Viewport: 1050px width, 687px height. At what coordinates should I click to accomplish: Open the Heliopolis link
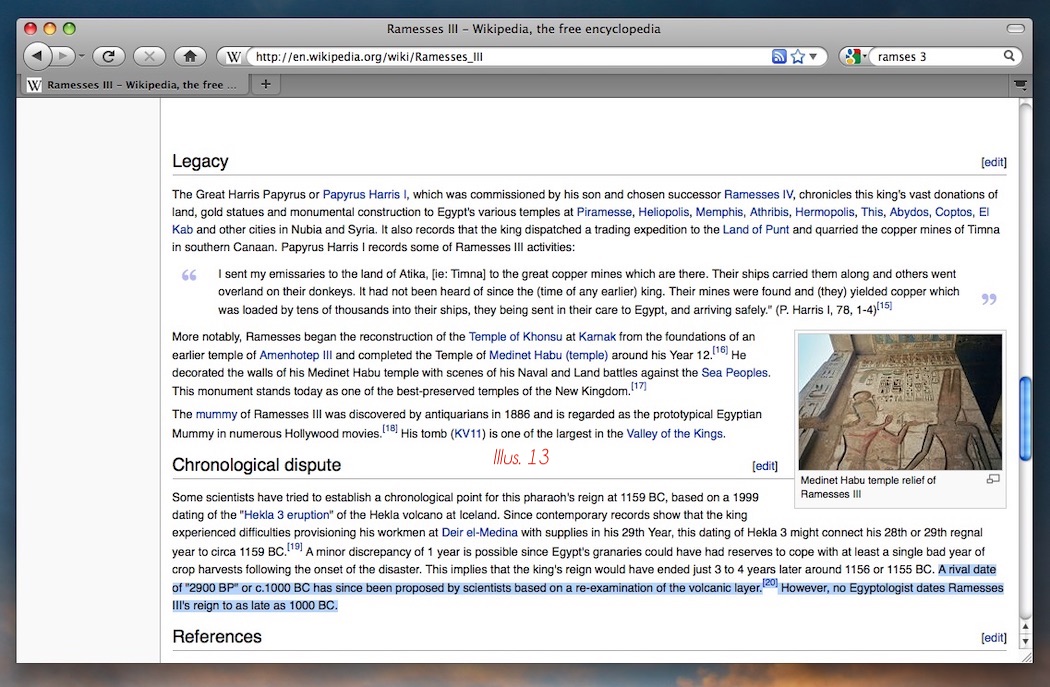point(664,212)
